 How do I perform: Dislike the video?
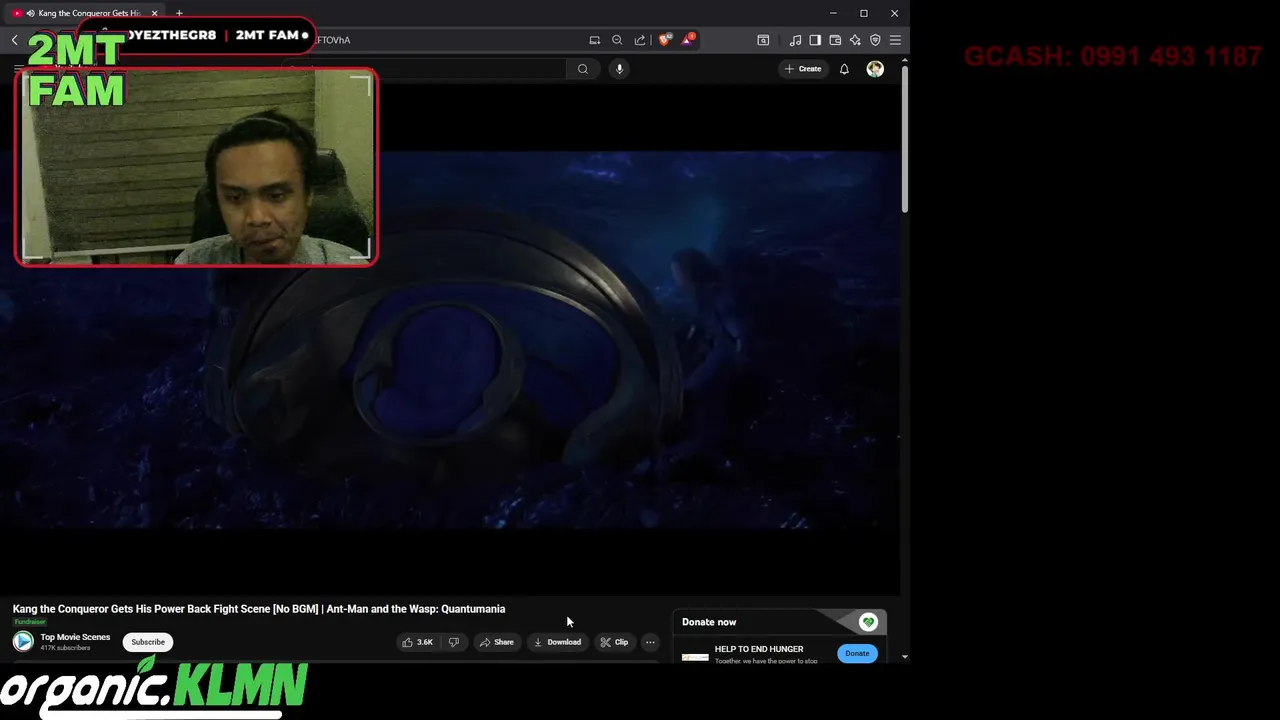[454, 642]
